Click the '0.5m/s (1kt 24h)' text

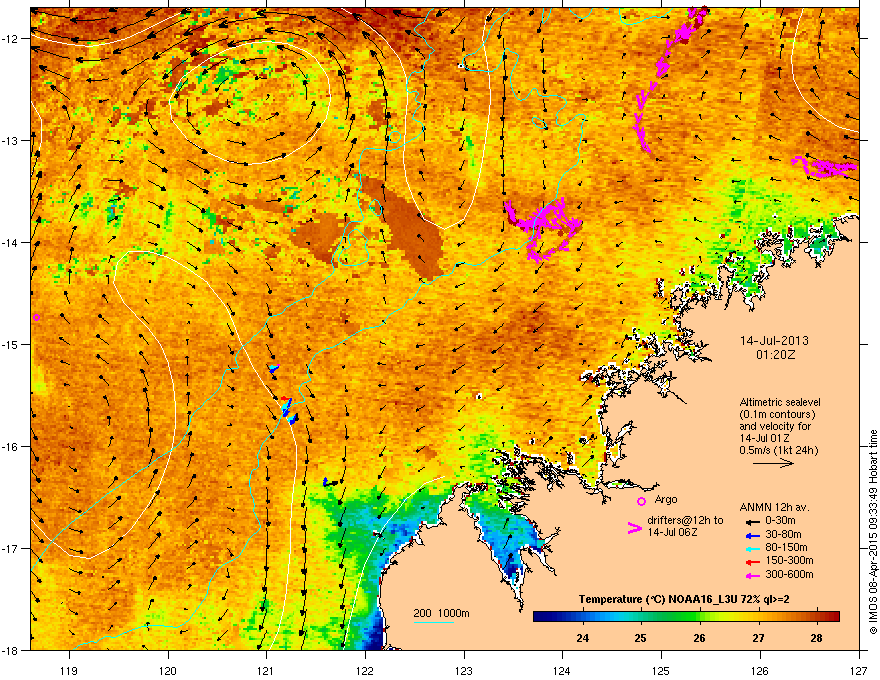778,451
